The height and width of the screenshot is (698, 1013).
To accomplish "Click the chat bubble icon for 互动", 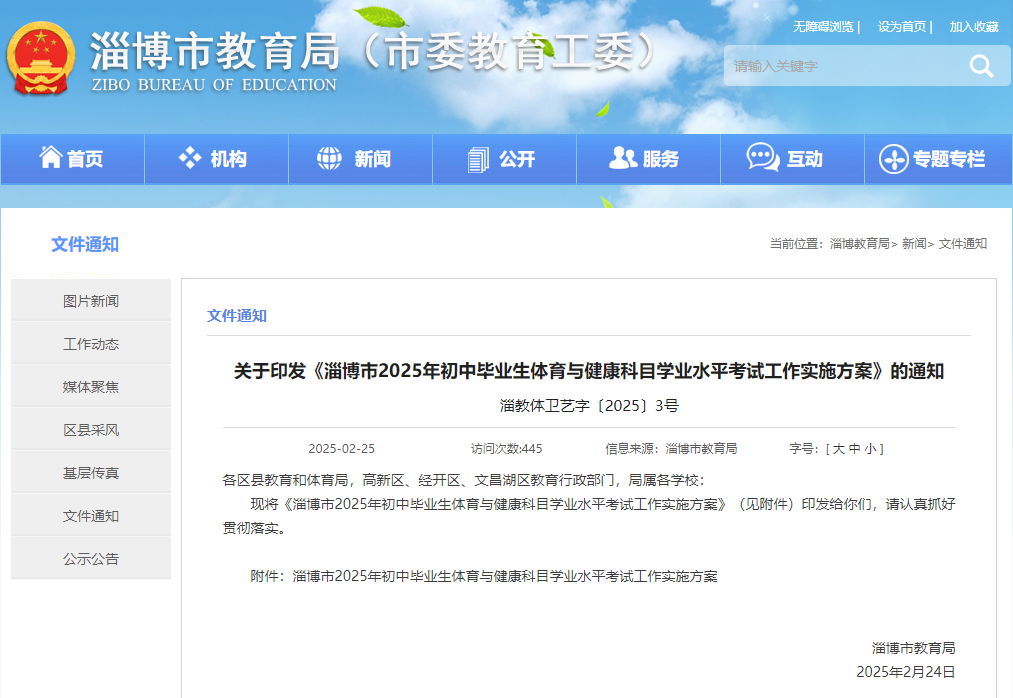I will click(x=763, y=158).
